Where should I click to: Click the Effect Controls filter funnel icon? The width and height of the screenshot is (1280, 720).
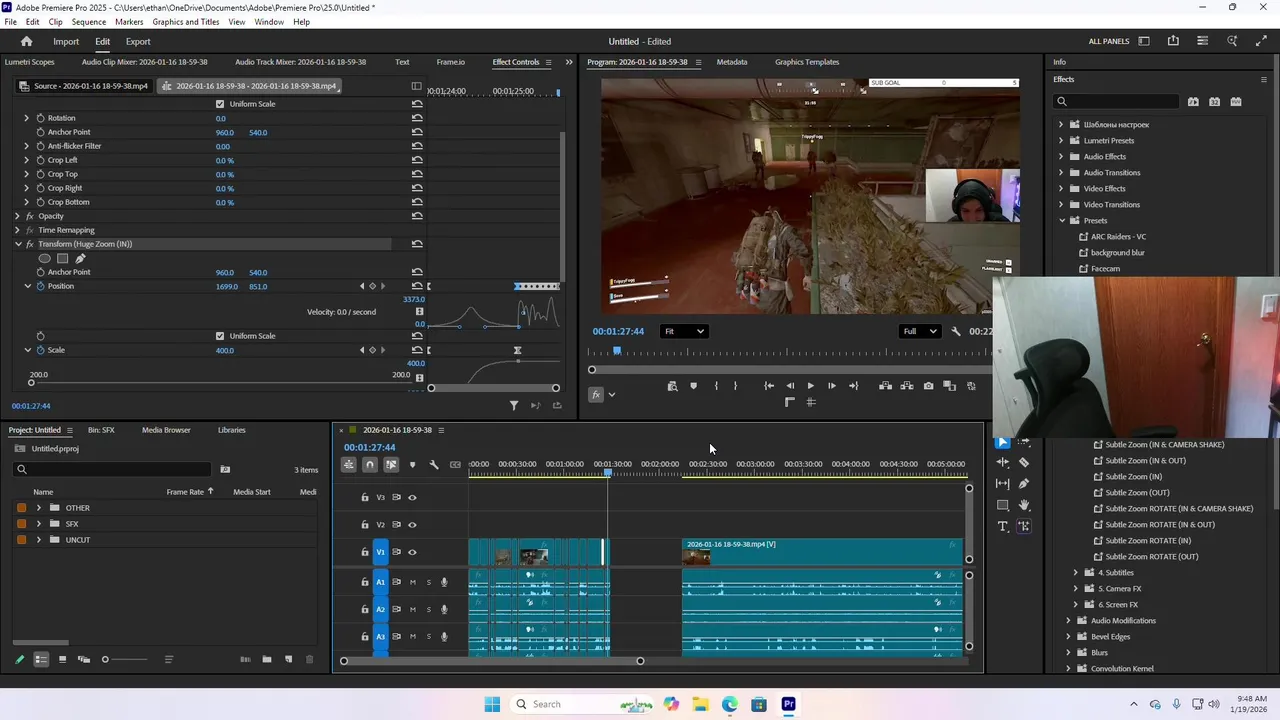(x=514, y=405)
